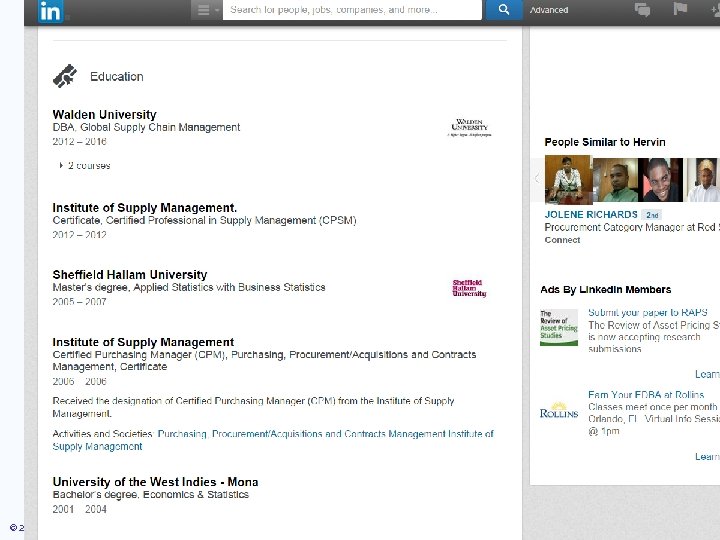Open Jolene Richards profile name link
This screenshot has height=540, width=720.
(x=591, y=214)
